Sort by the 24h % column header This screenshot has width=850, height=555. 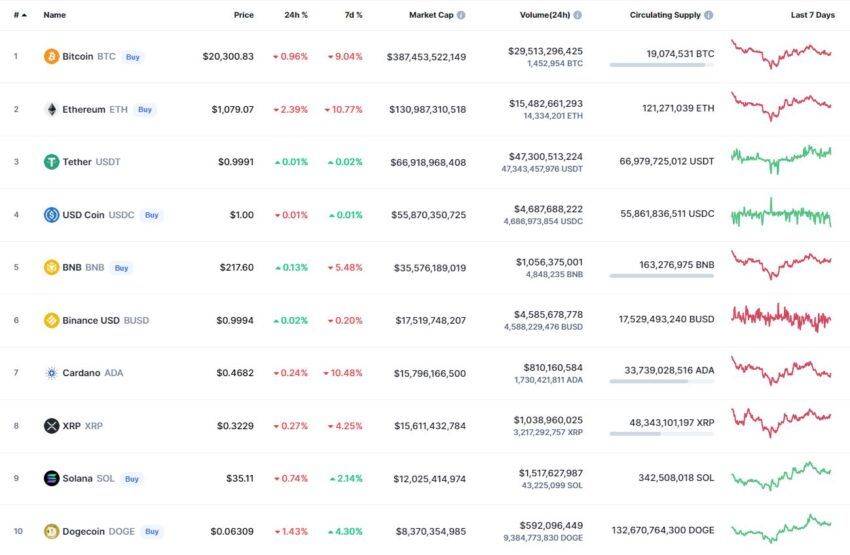(296, 15)
